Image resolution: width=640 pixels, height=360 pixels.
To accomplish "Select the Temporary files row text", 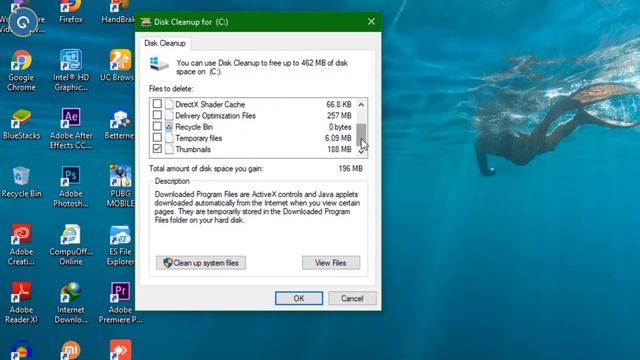I will click(x=199, y=138).
